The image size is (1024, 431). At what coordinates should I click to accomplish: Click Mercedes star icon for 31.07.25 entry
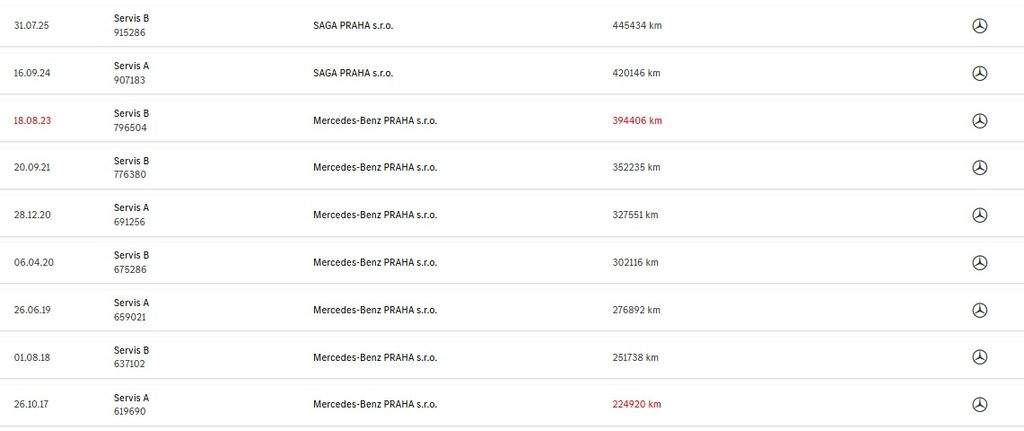[980, 26]
